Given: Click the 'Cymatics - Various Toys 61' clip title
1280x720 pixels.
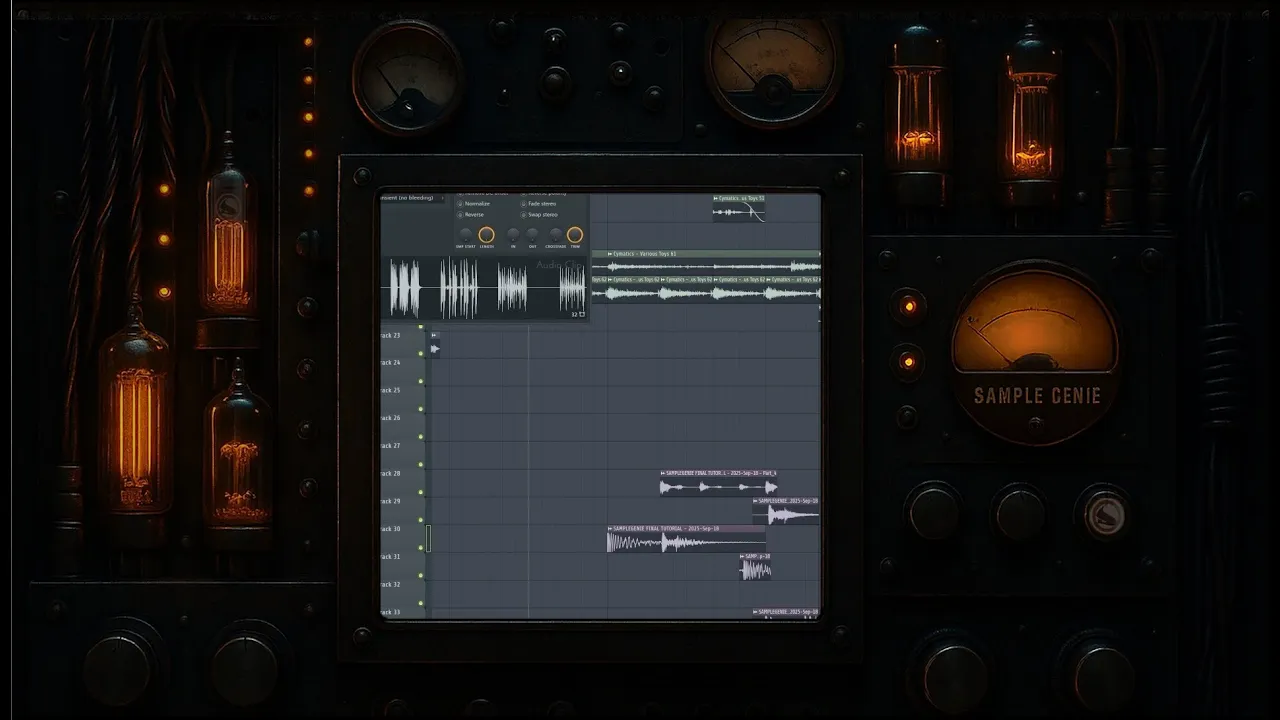Looking at the screenshot, I should point(646,254).
